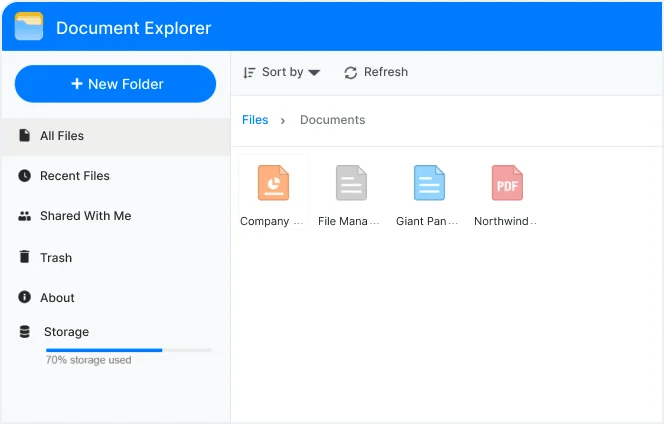Image resolution: width=664 pixels, height=424 pixels.
Task: Click the storage usage progress bar
Action: coord(129,350)
